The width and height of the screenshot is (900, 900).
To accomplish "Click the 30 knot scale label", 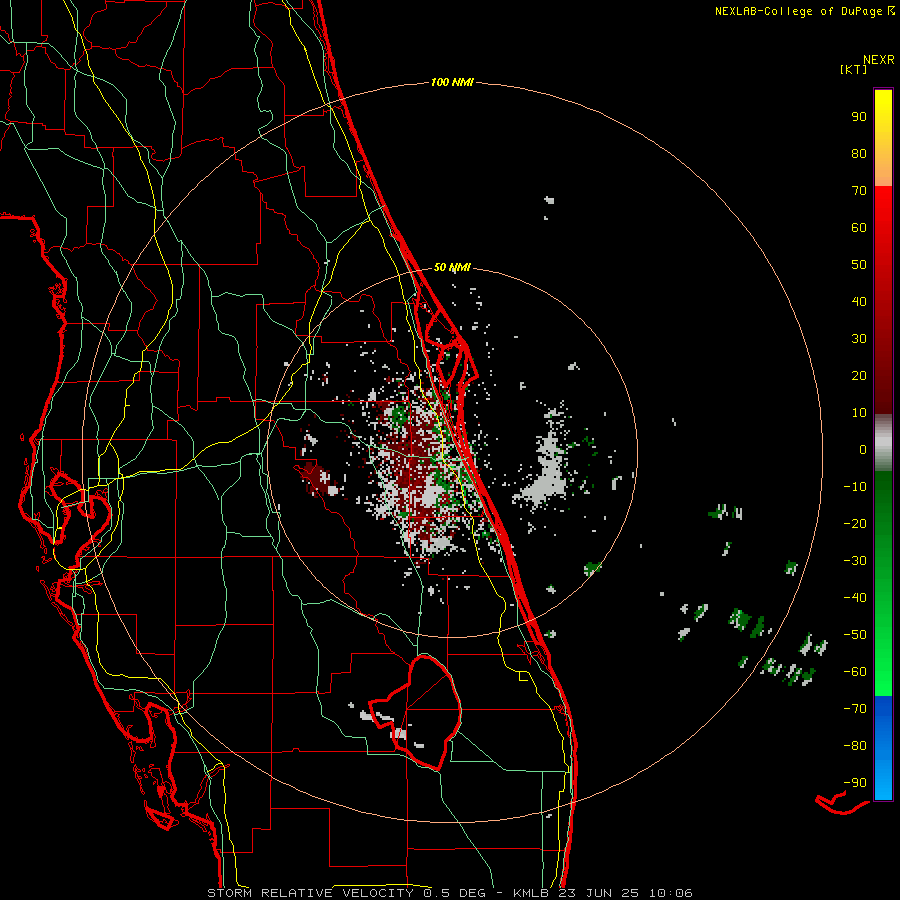I will click(859, 339).
